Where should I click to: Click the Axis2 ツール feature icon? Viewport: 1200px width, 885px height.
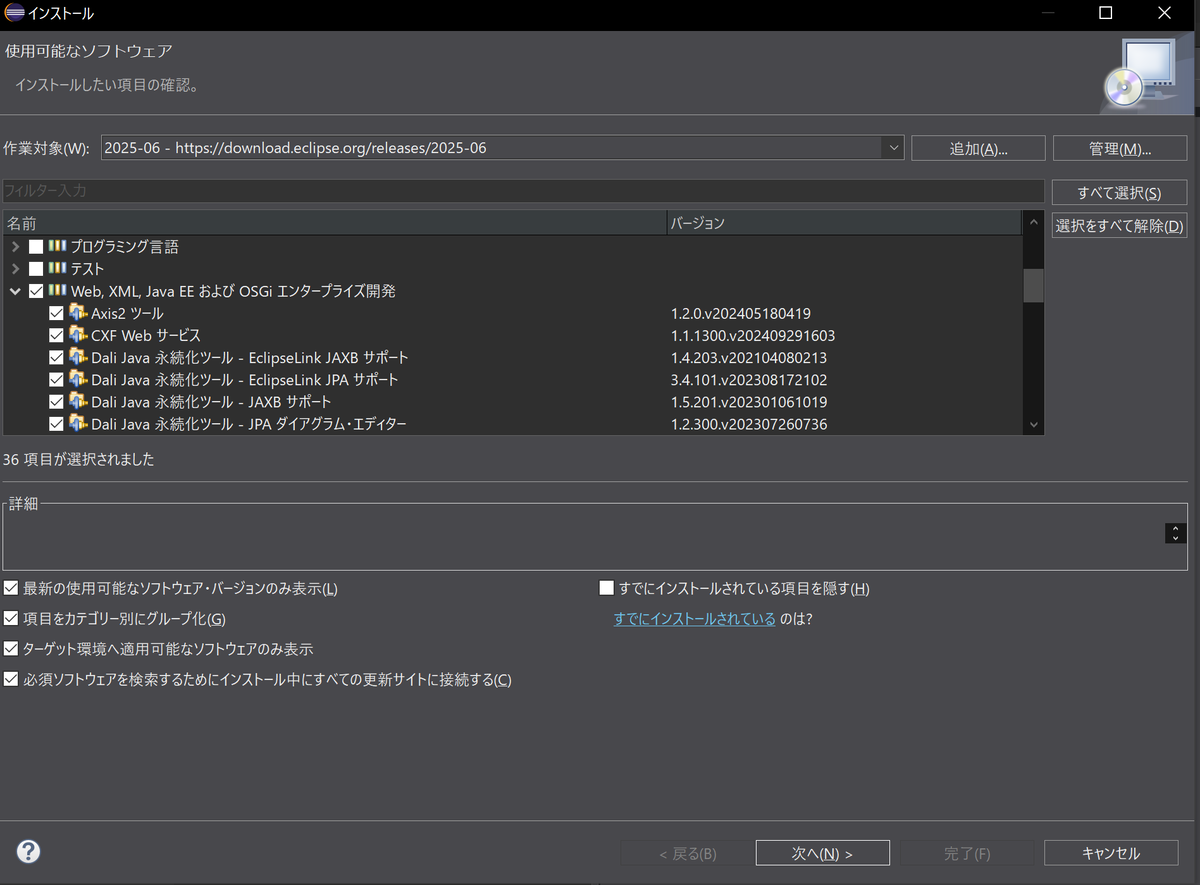coord(78,313)
